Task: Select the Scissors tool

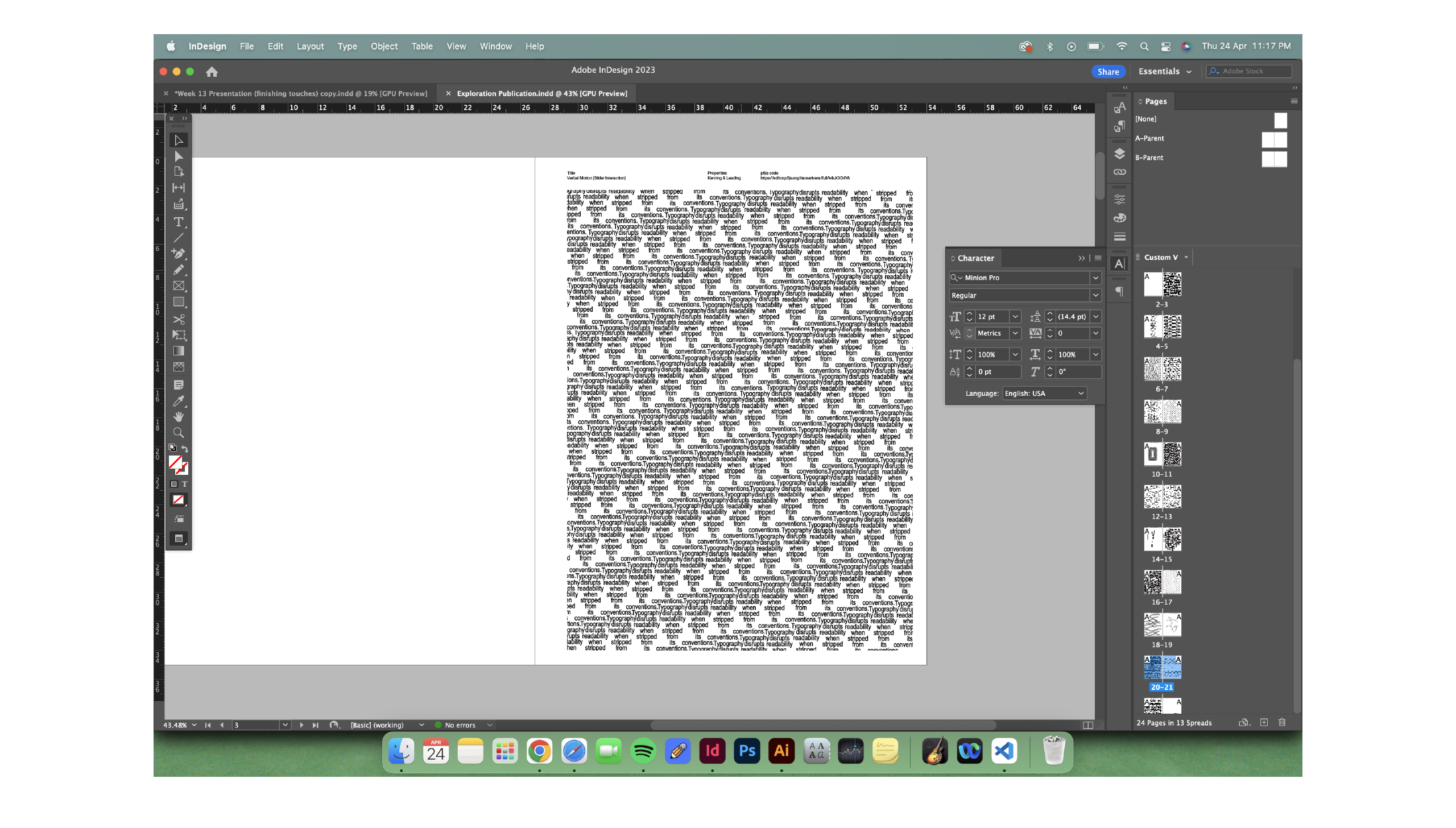Action: (179, 319)
